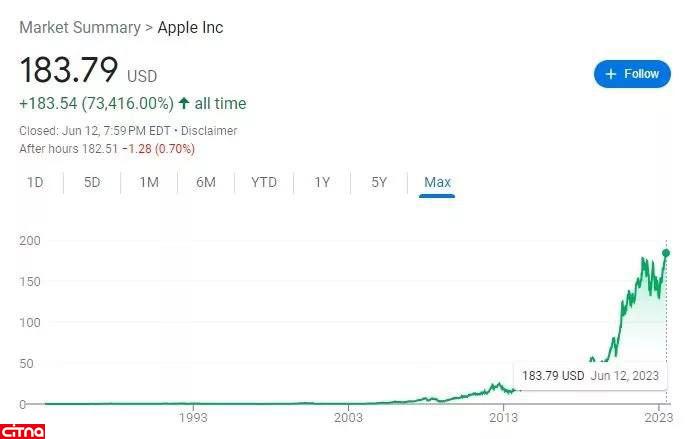Select the Max range tab
The width and height of the screenshot is (695, 439).
437,182
